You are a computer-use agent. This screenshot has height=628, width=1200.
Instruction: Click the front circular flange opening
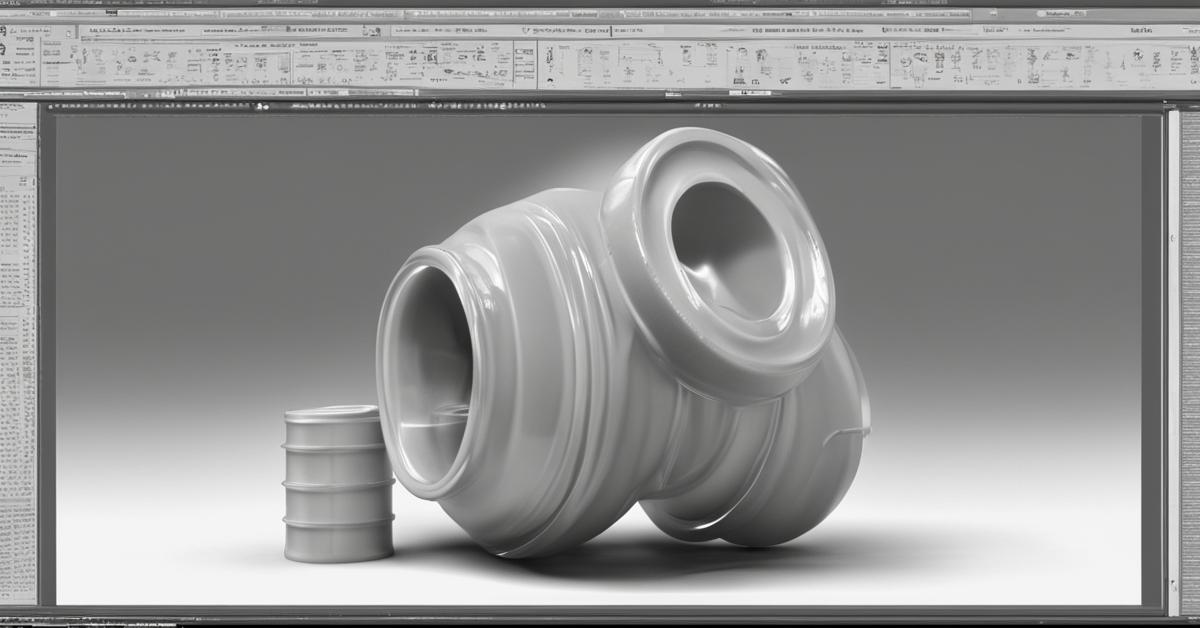pyautogui.click(x=425, y=370)
